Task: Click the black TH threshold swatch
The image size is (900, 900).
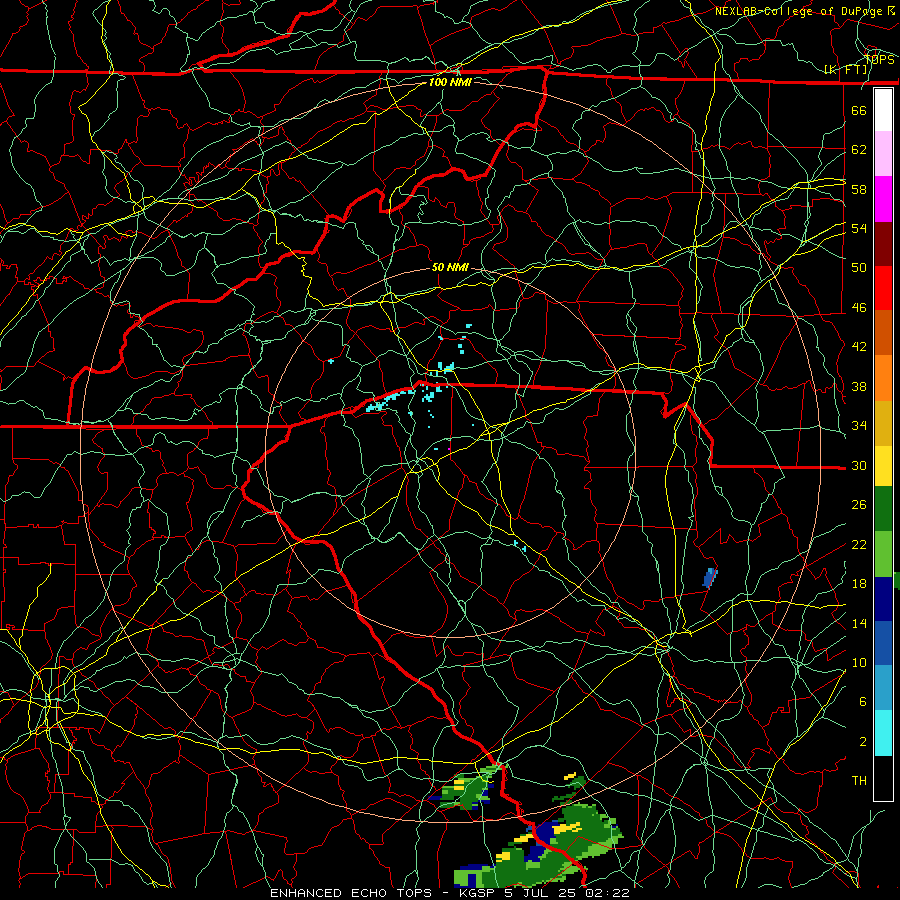Action: pos(883,778)
